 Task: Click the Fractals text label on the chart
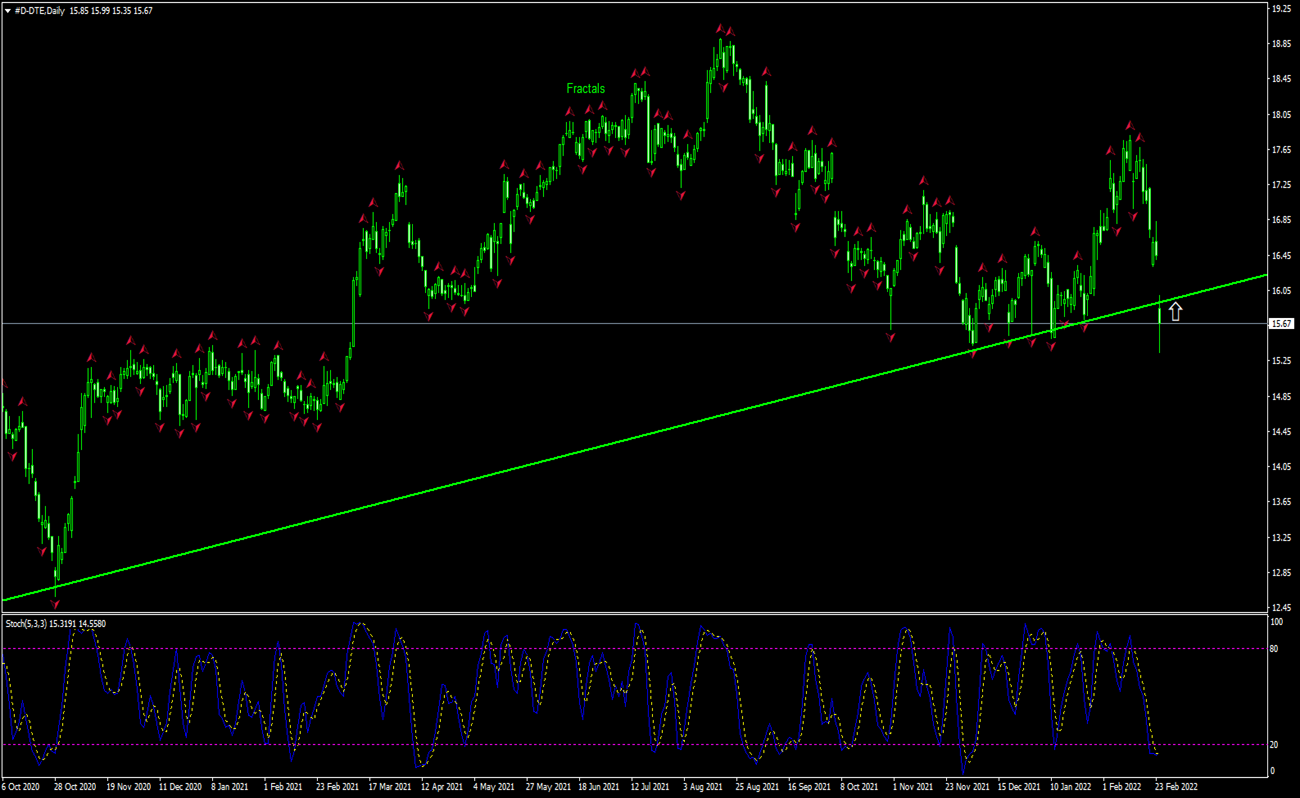click(x=585, y=88)
